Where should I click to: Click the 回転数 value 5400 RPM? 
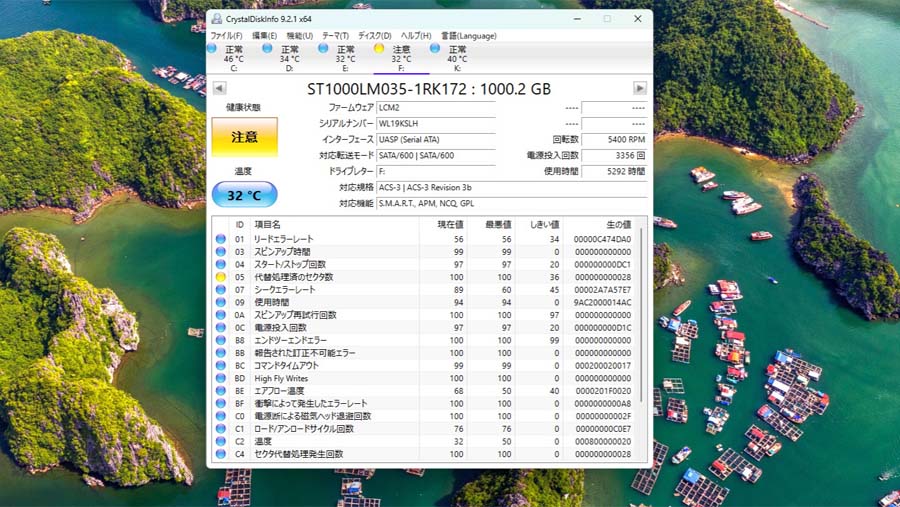pos(614,140)
